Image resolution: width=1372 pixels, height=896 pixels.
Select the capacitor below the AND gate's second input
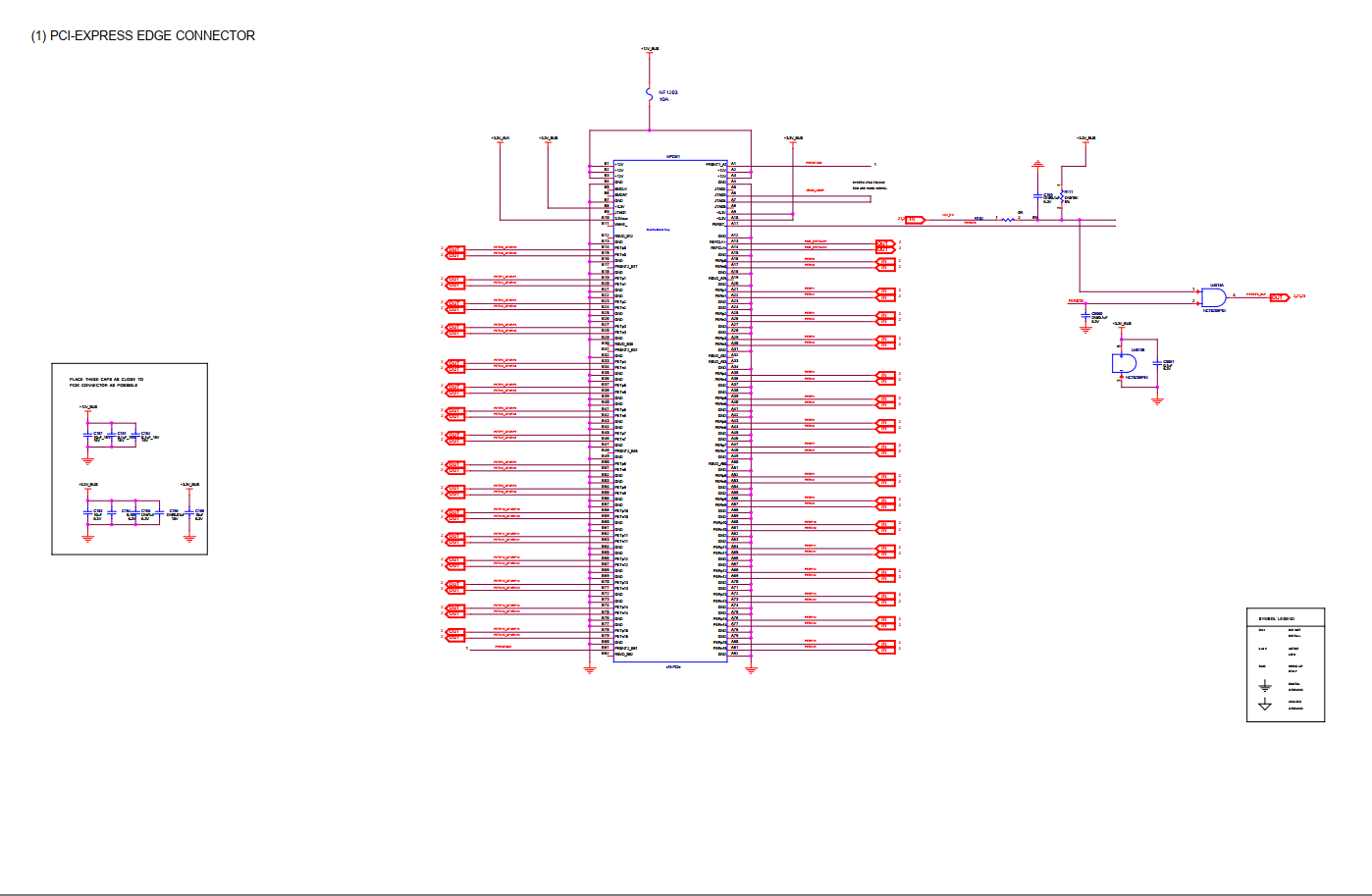click(1085, 316)
